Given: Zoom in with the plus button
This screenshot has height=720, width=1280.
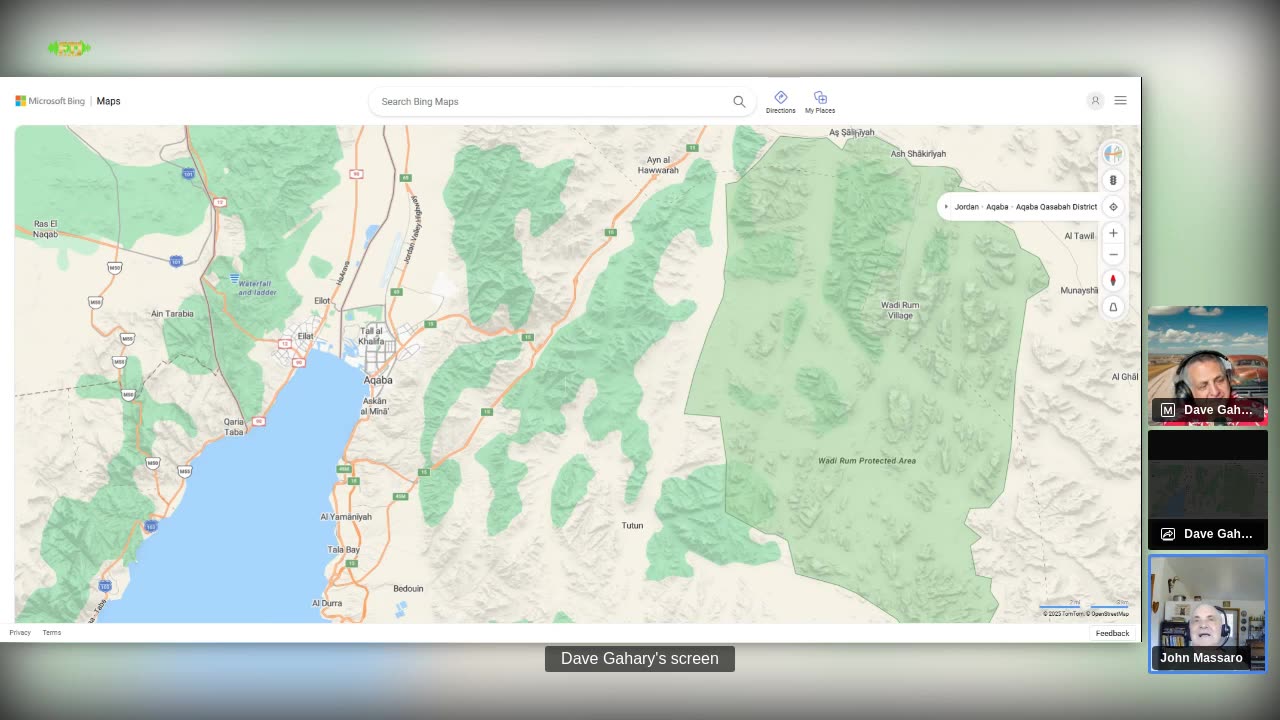Looking at the screenshot, I should tap(1113, 233).
